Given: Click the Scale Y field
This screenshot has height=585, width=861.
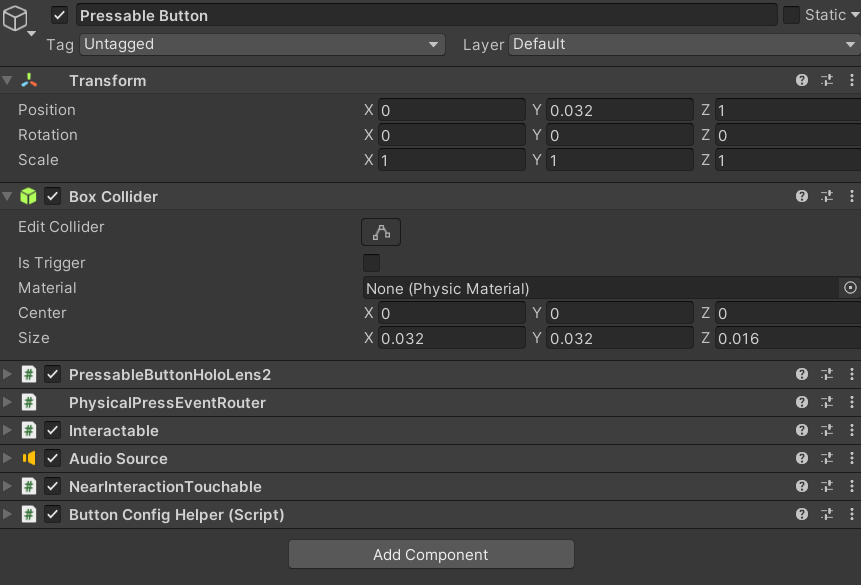Looking at the screenshot, I should (619, 160).
